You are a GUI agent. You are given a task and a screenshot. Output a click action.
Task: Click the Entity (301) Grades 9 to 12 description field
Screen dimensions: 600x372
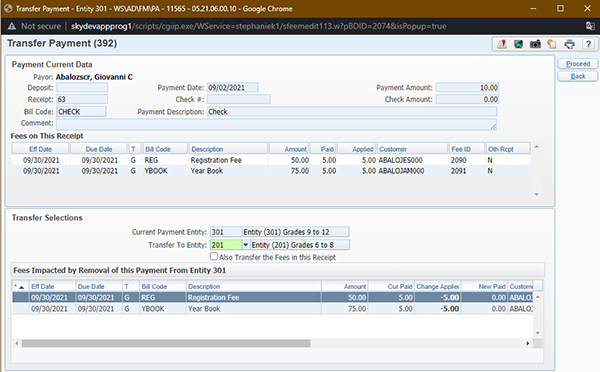point(295,232)
